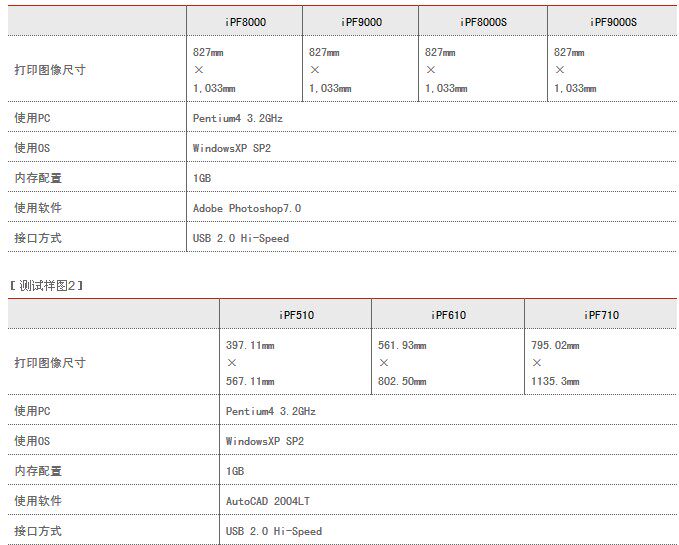Select the AutoCAD 2004LT cell text
This screenshot has width=679, height=545.
(x=268, y=501)
